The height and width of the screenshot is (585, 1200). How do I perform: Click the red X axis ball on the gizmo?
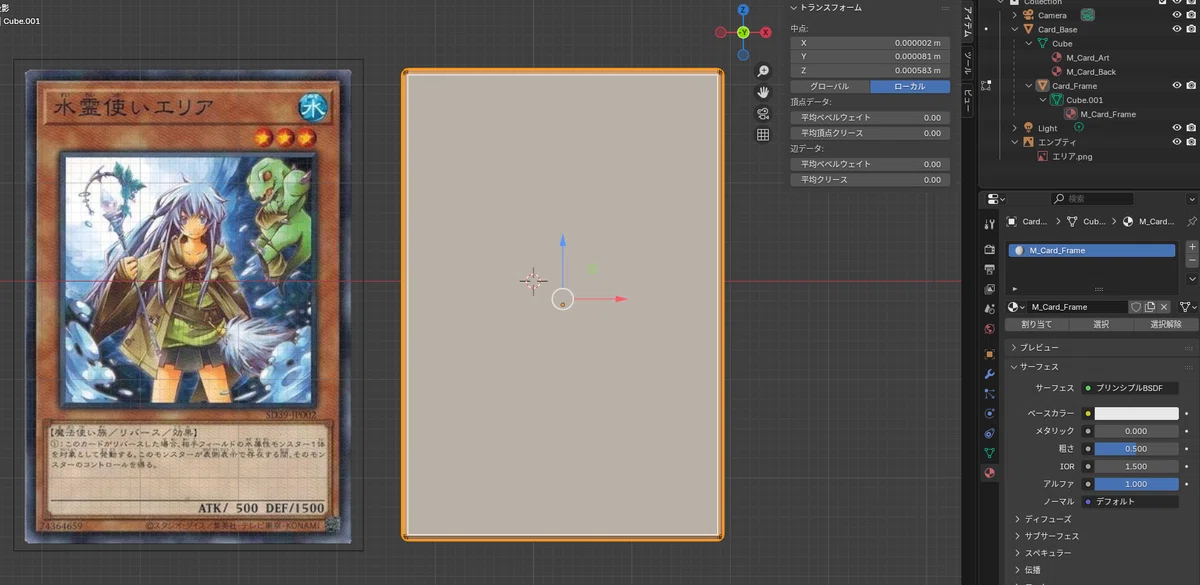coord(766,32)
